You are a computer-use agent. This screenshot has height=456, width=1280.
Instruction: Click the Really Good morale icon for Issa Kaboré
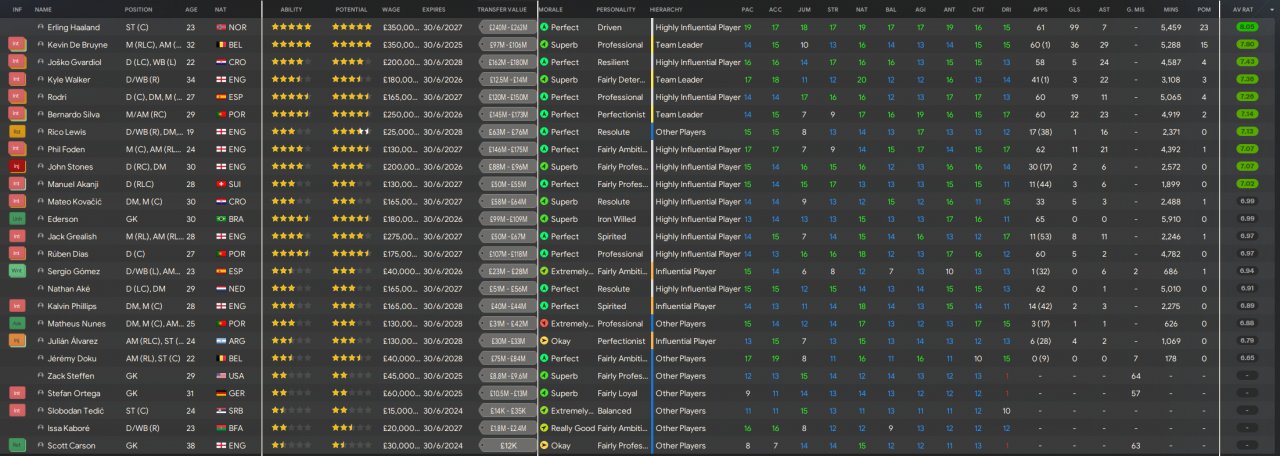point(544,428)
